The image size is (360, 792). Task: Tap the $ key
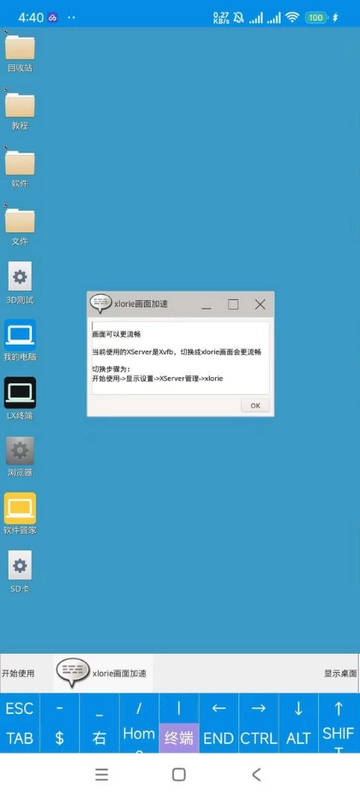pos(60,738)
